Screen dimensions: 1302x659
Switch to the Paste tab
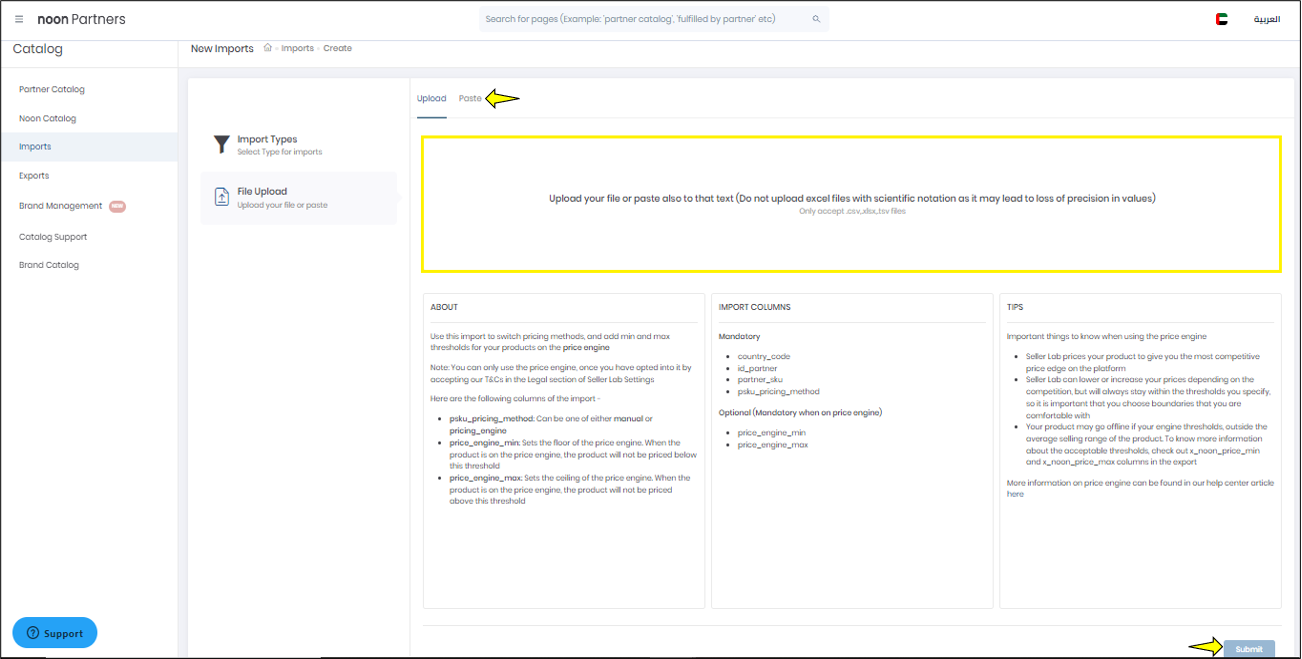470,98
